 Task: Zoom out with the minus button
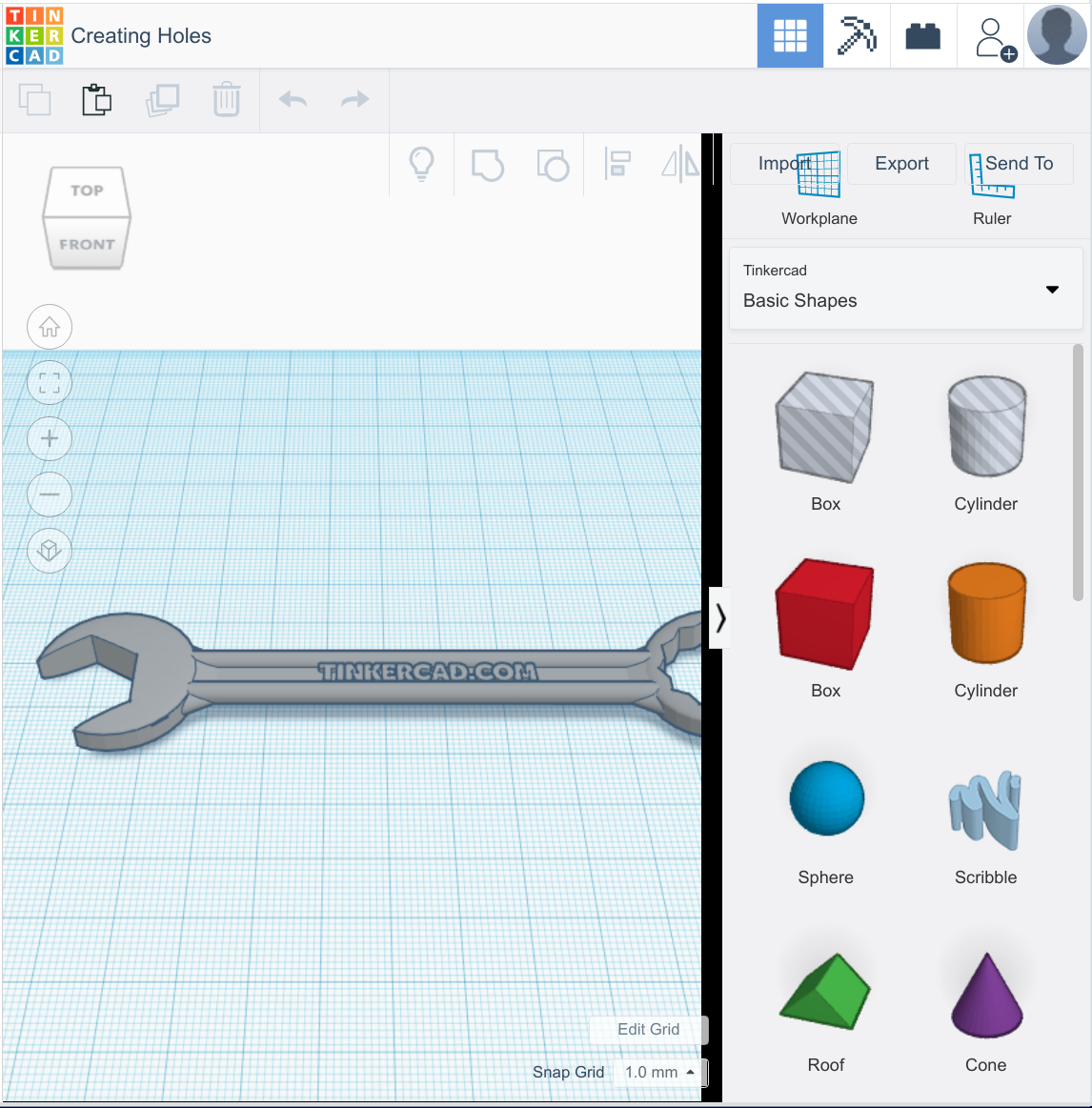pyautogui.click(x=50, y=494)
